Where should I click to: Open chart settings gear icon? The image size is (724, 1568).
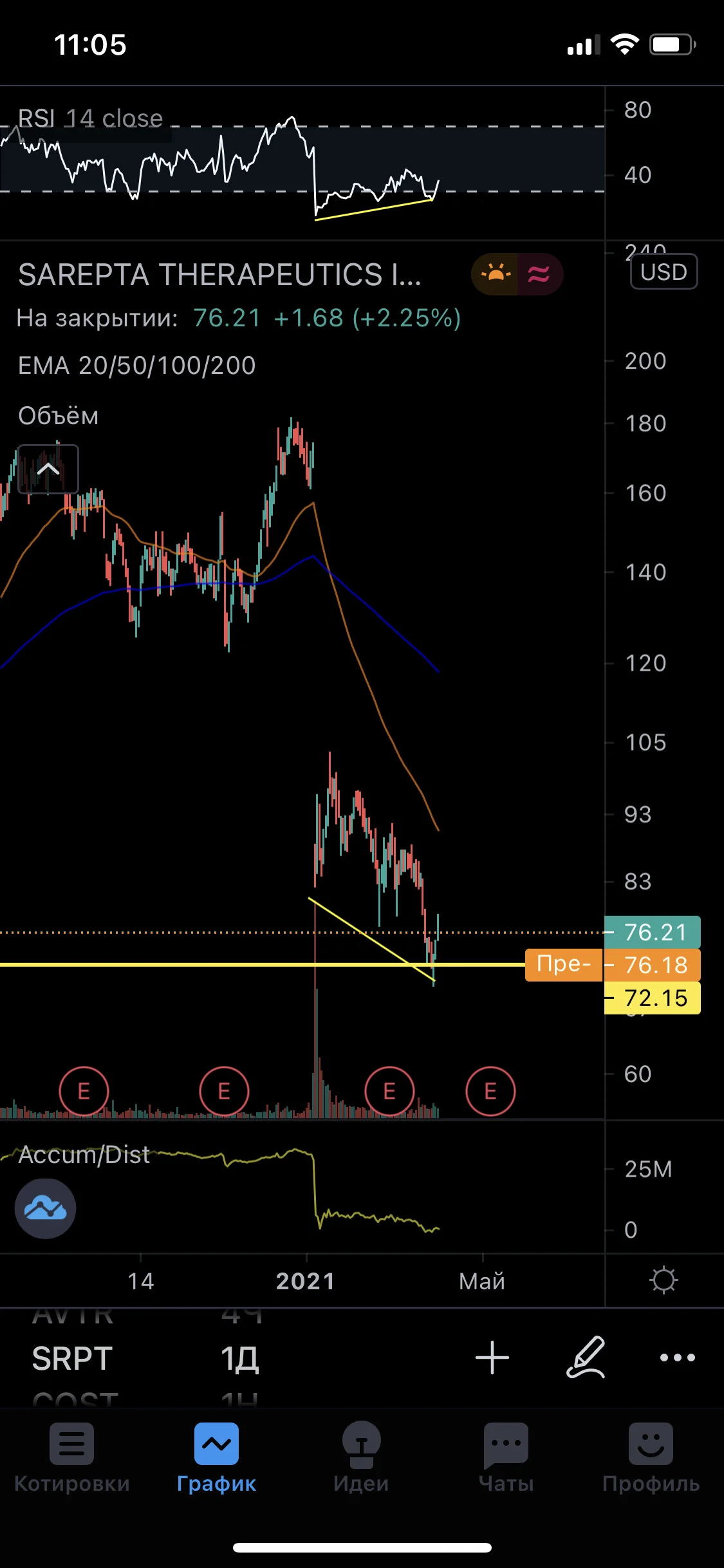click(x=664, y=1280)
